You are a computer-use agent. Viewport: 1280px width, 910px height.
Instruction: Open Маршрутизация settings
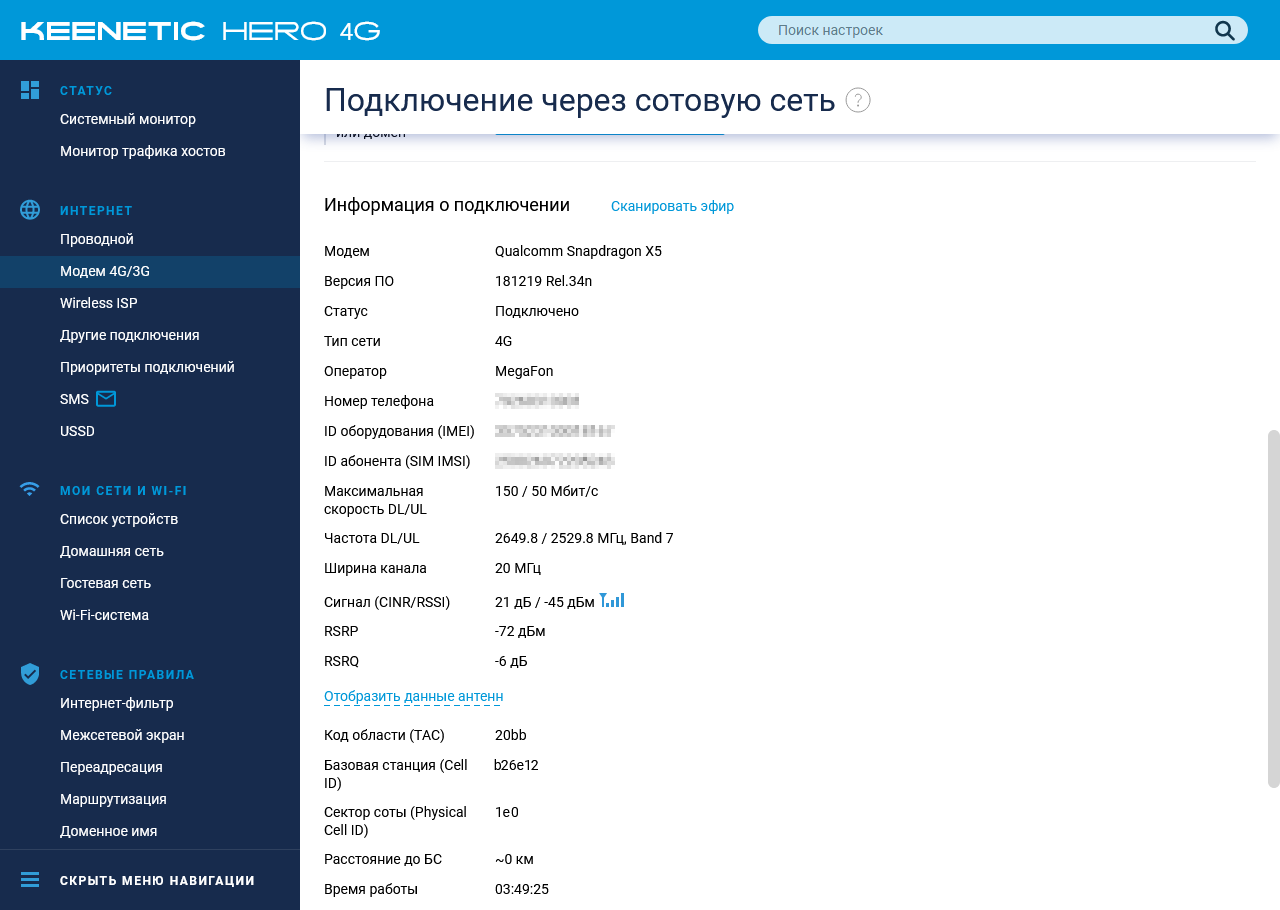point(113,799)
